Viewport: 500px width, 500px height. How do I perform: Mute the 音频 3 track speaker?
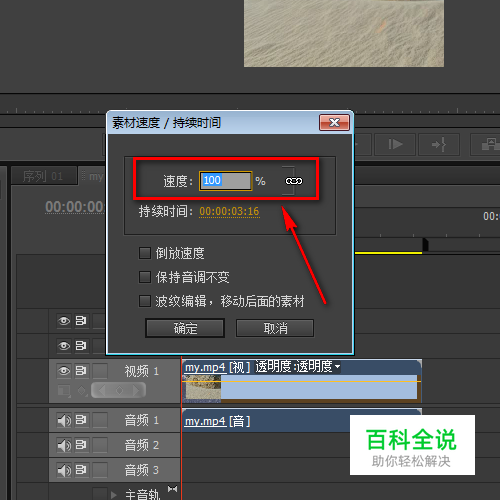click(64, 470)
